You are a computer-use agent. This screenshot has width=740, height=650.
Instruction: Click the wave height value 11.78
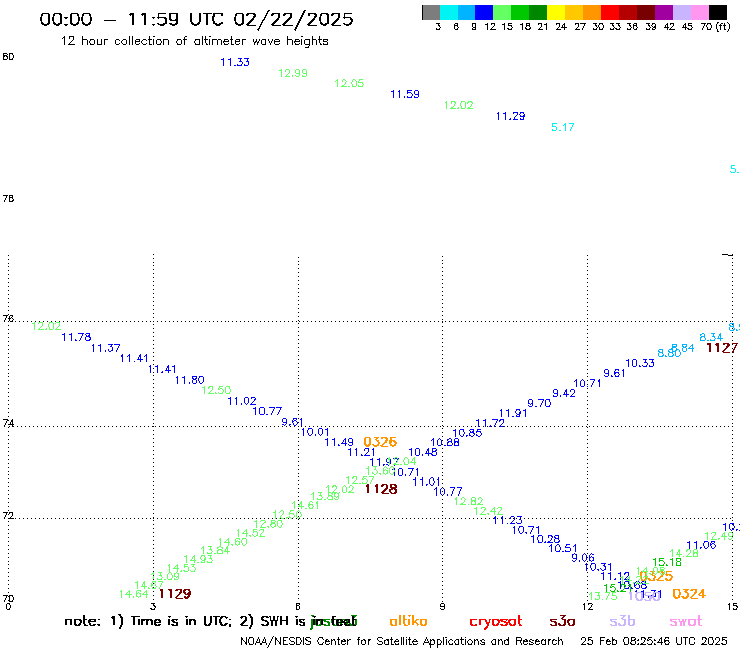coord(76,337)
